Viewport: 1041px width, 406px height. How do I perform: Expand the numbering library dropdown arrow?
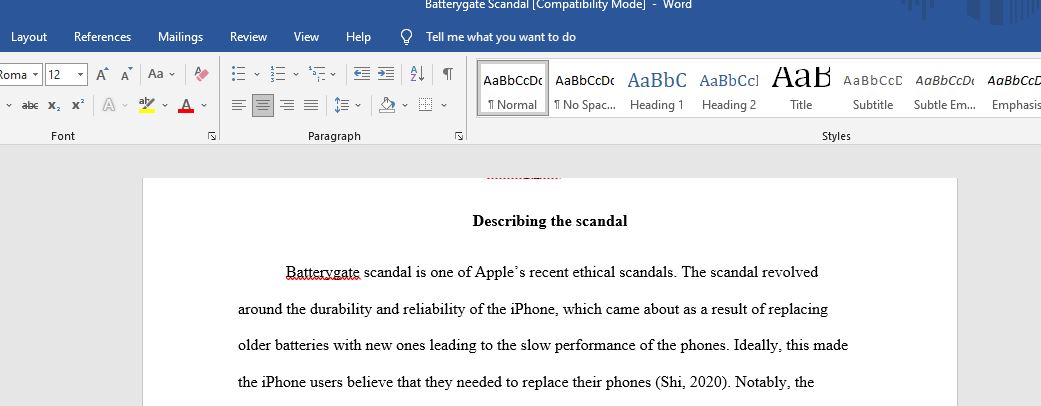tap(295, 74)
